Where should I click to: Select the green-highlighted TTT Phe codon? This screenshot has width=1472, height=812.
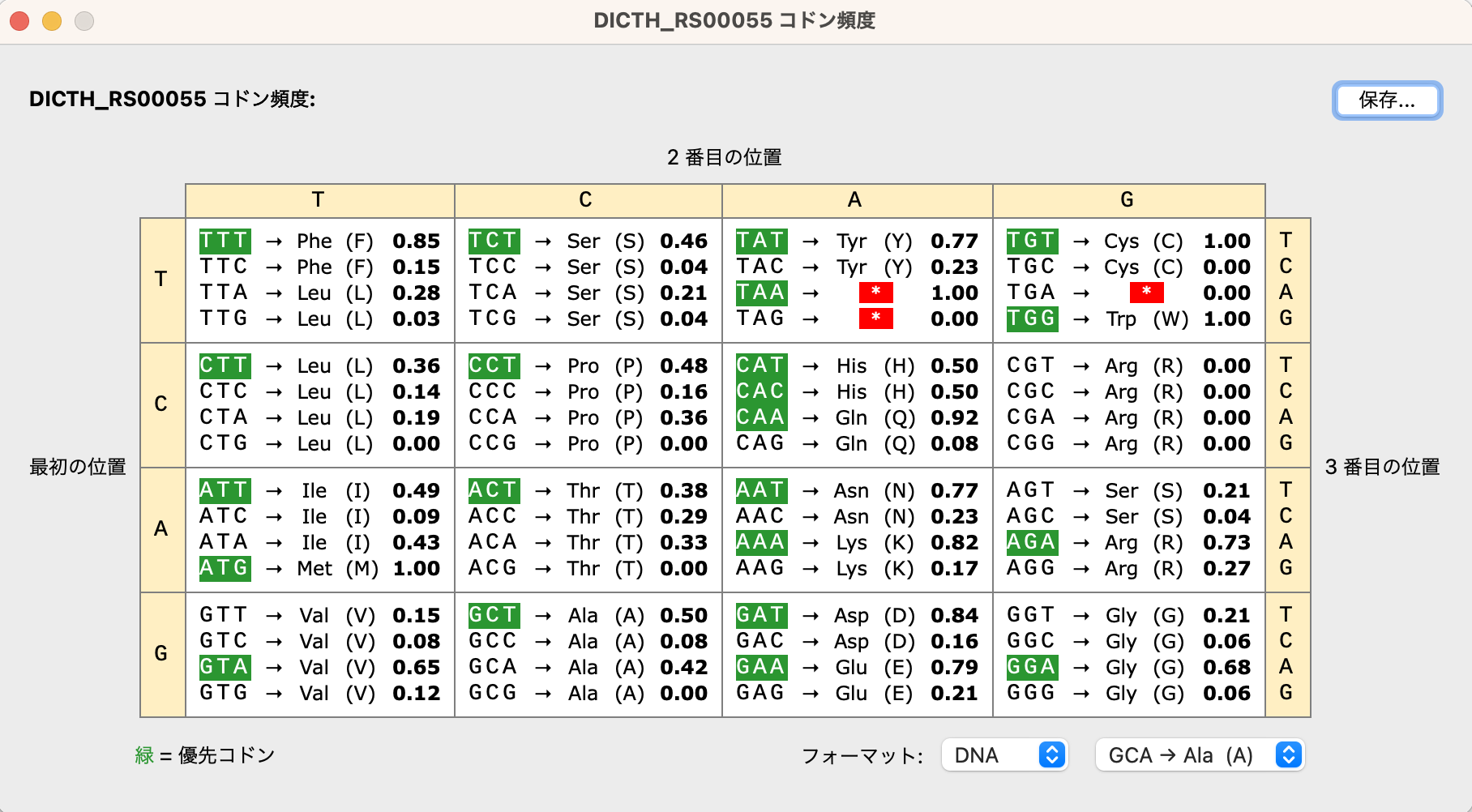click(x=225, y=241)
